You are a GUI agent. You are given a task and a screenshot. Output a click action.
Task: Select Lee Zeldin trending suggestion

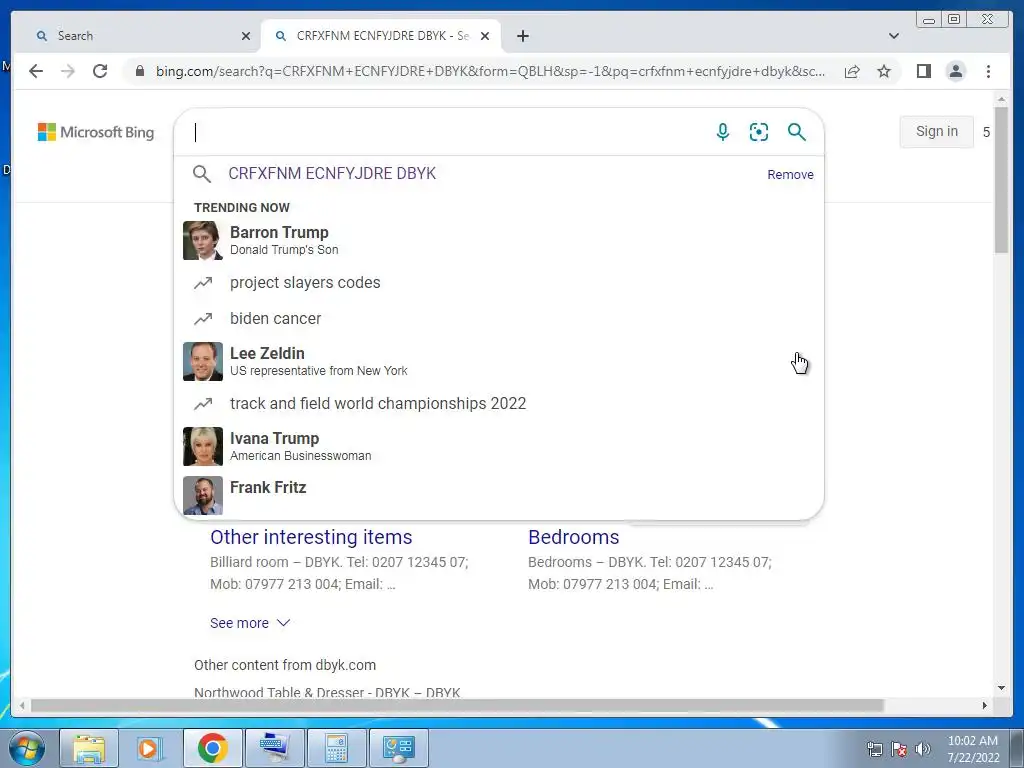tap(499, 361)
